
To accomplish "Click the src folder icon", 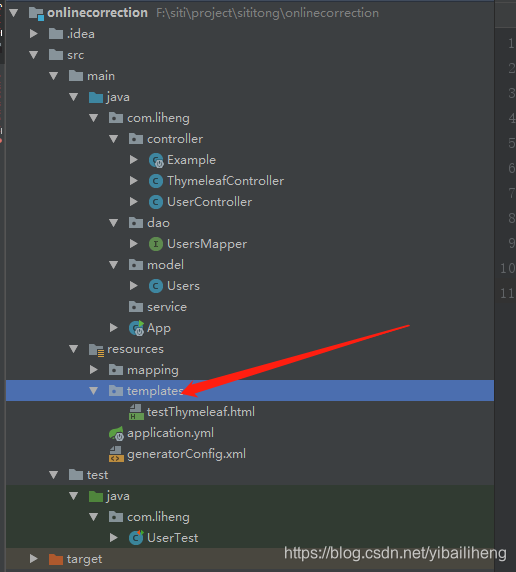I will tap(56, 55).
